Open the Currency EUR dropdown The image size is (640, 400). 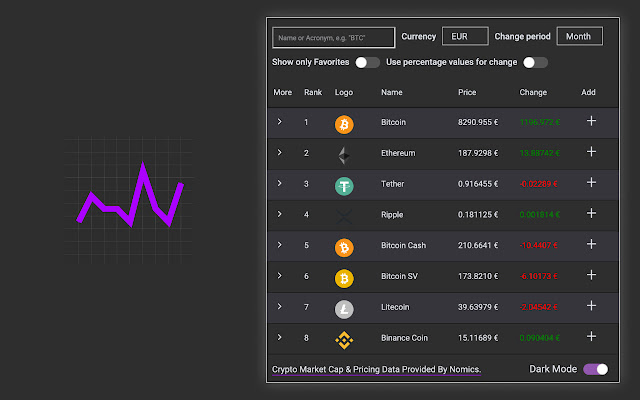[465, 36]
